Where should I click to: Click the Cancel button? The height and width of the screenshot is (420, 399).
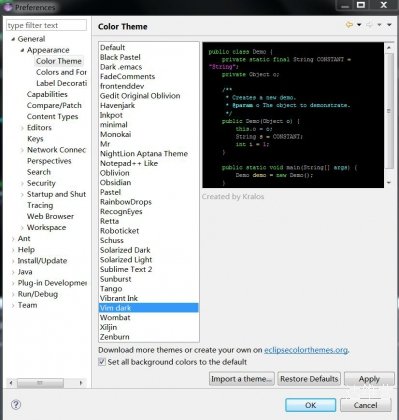(x=365, y=405)
